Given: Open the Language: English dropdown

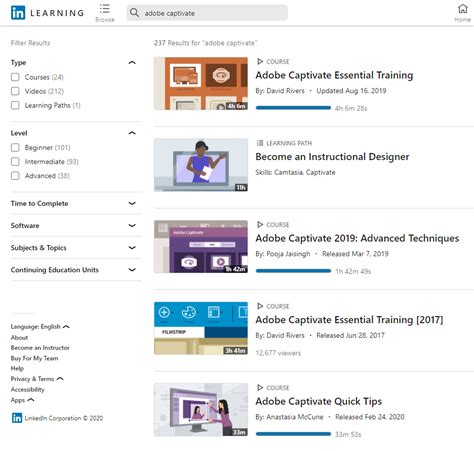Looking at the screenshot, I should pos(40,326).
